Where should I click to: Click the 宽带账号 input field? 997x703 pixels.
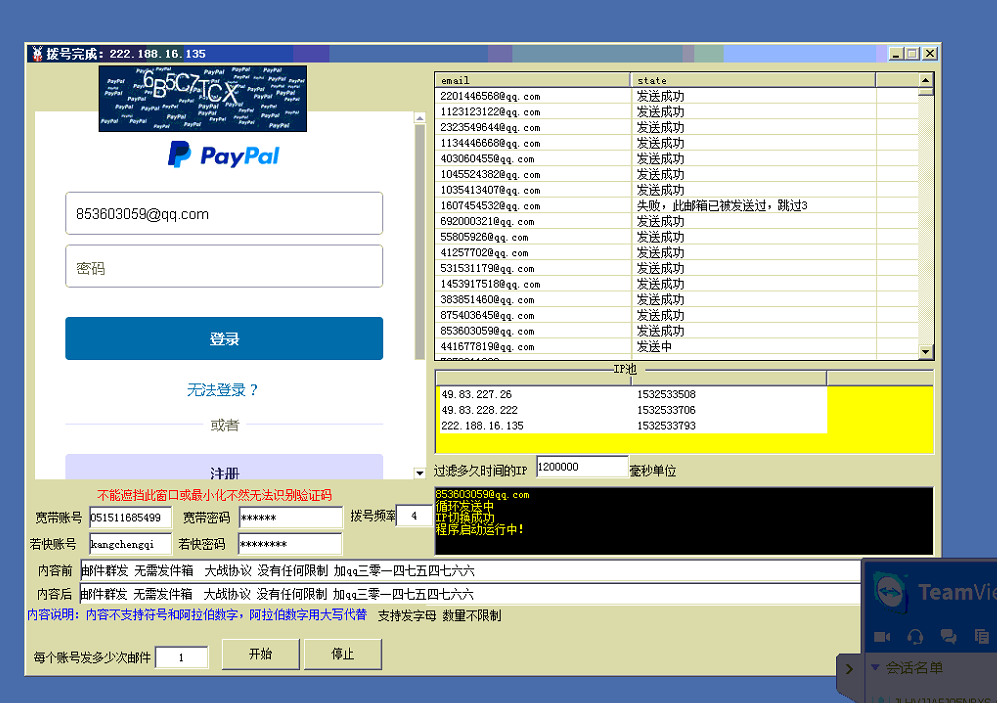[x=130, y=518]
